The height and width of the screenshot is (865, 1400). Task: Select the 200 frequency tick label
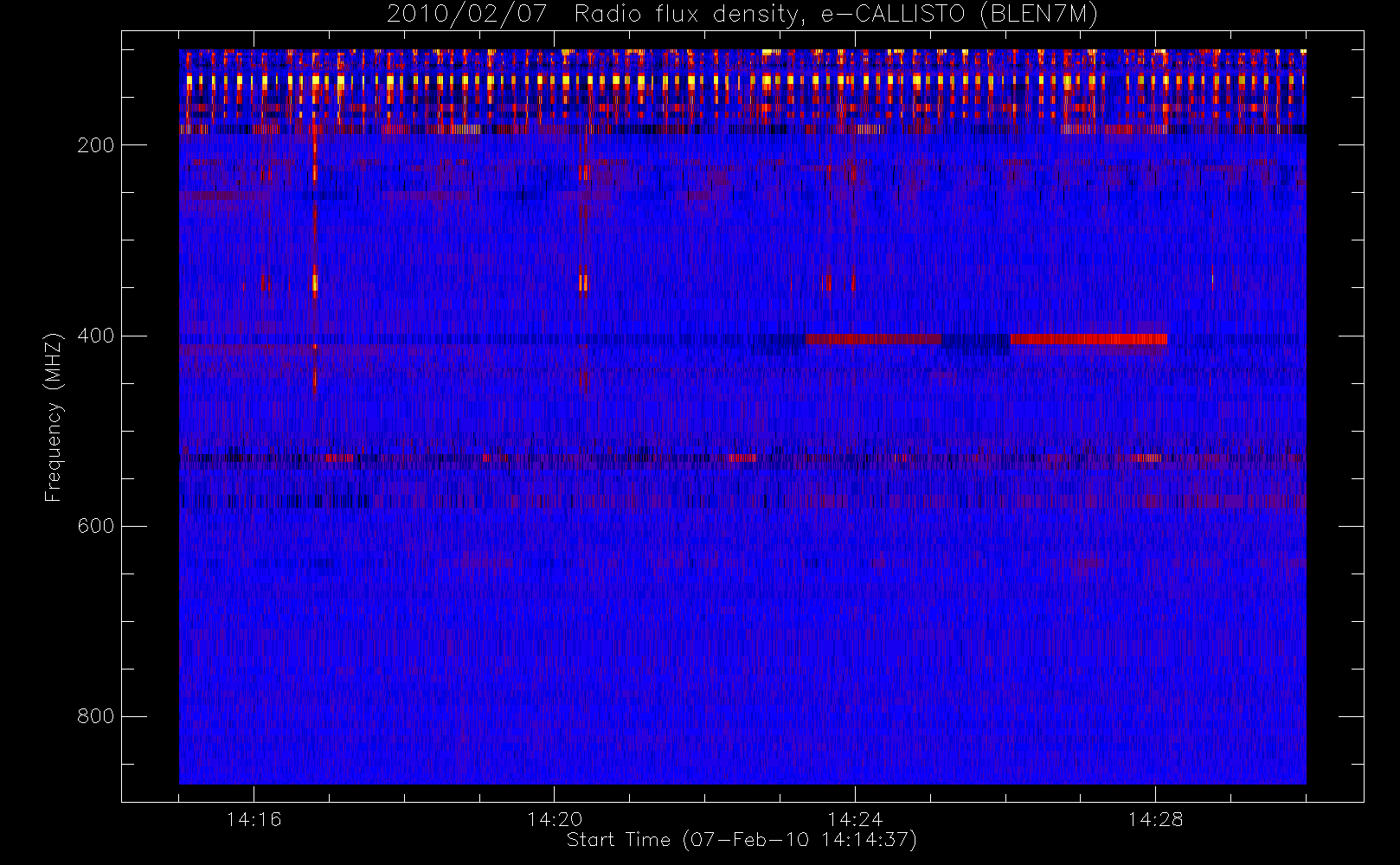click(96, 145)
